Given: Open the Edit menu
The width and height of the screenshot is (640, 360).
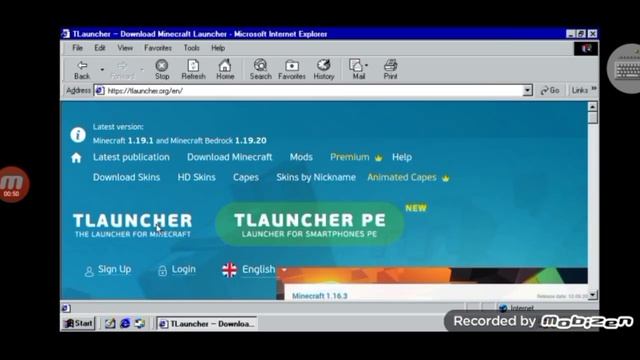Looking at the screenshot, I should click(100, 48).
